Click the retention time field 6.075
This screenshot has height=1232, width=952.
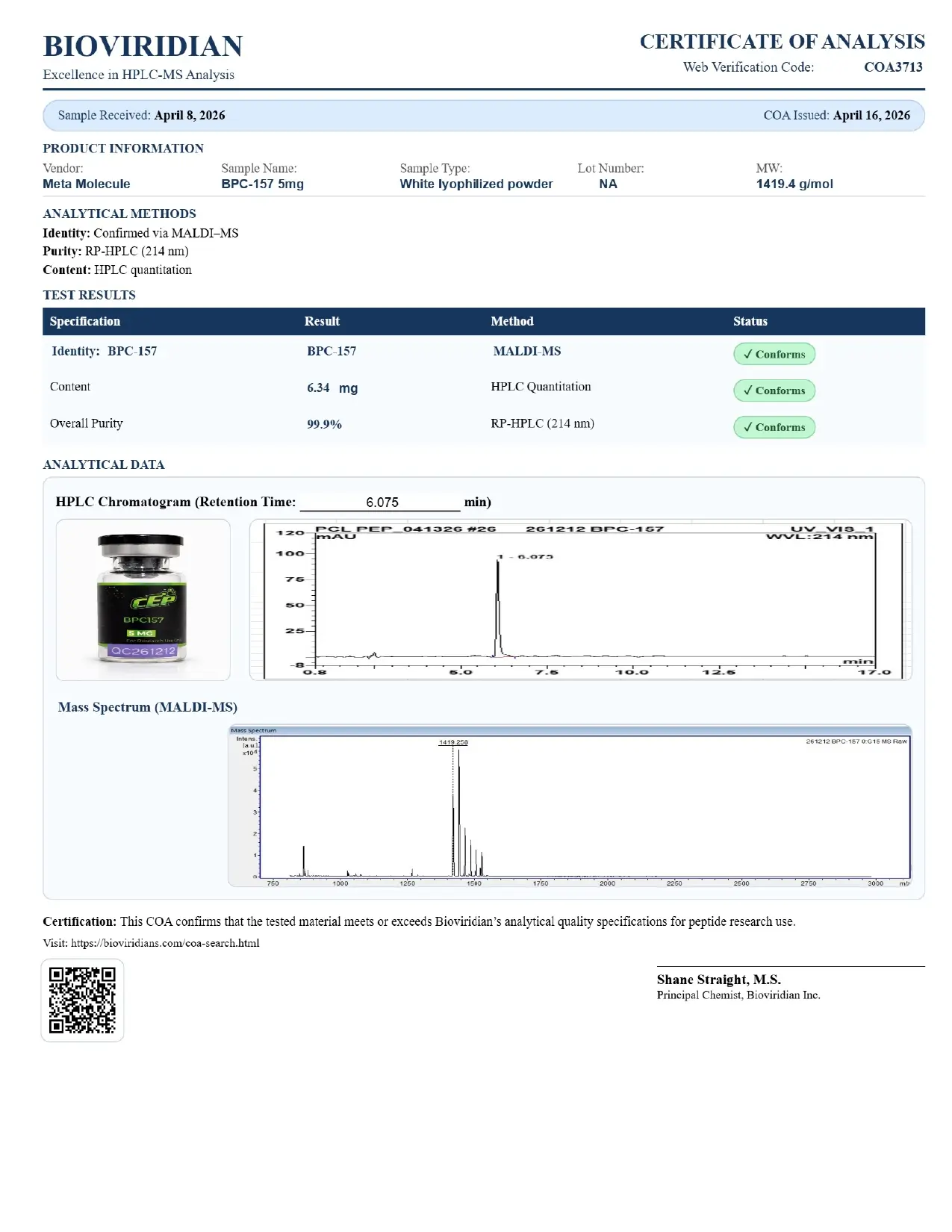(x=380, y=503)
